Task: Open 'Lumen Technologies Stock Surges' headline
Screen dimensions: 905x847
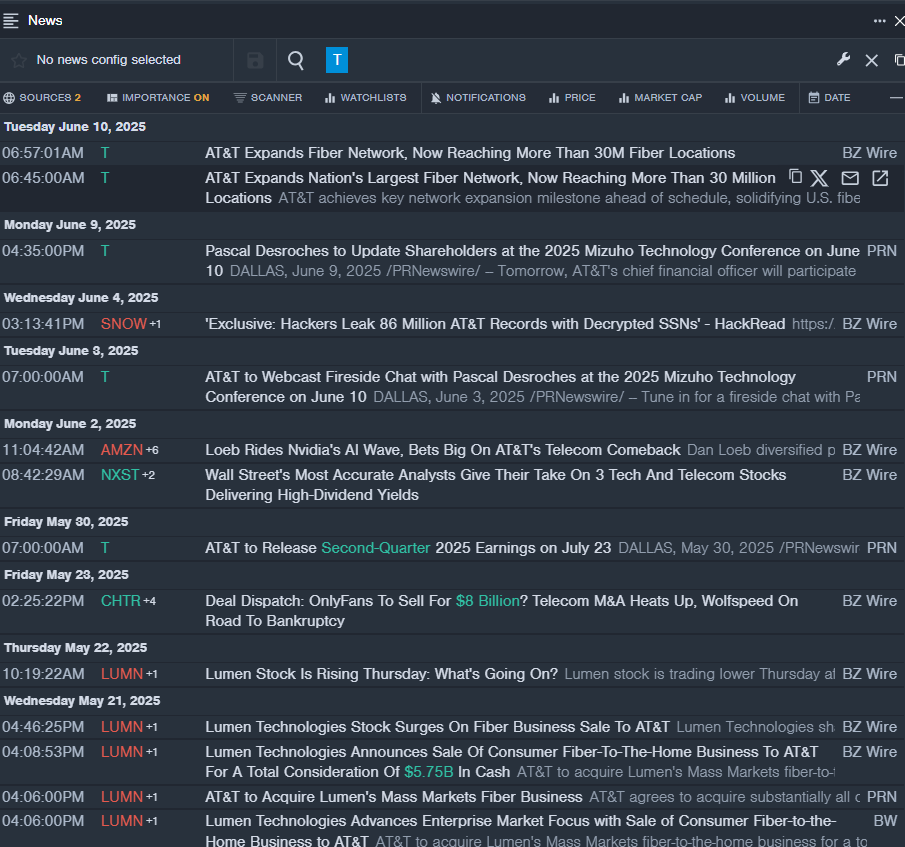Action: pos(437,726)
